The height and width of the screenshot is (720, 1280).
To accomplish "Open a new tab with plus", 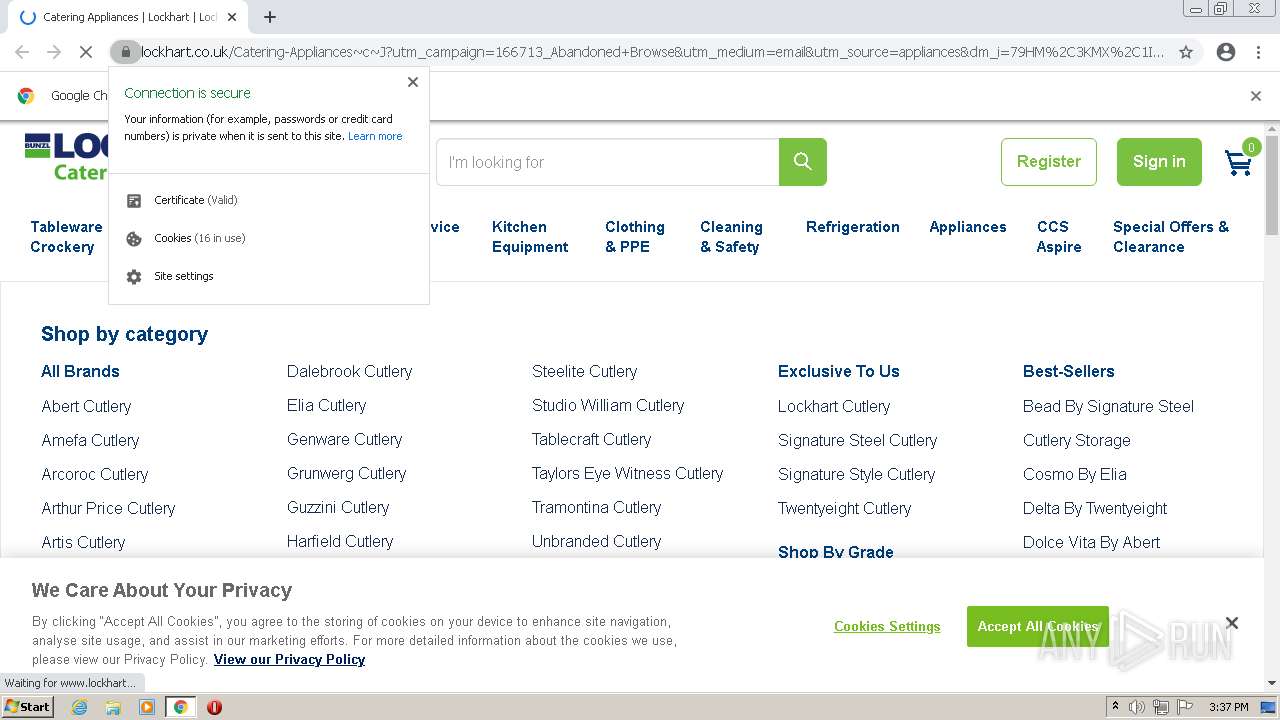I will [x=270, y=17].
